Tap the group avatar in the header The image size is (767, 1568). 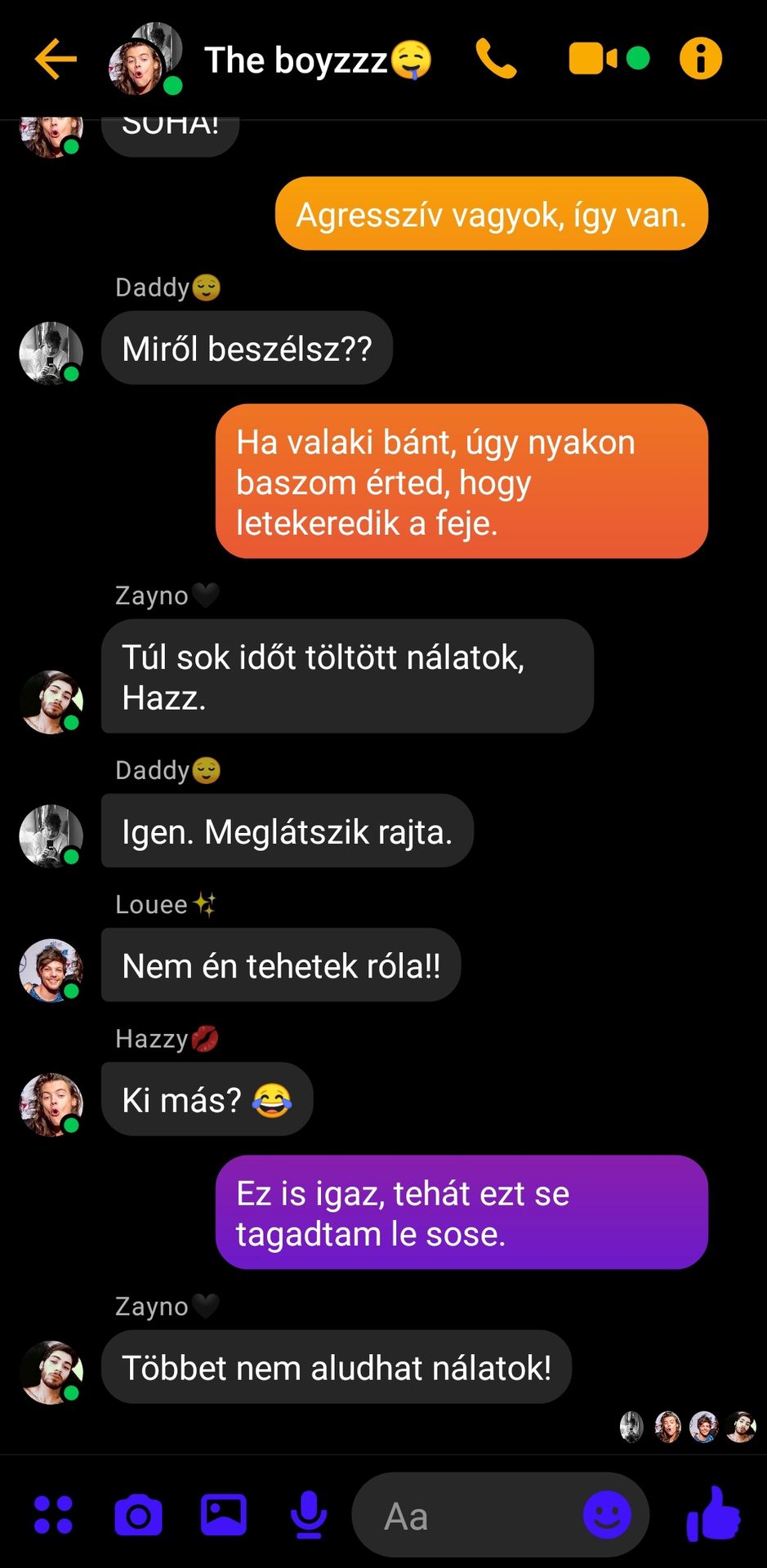pos(145,59)
